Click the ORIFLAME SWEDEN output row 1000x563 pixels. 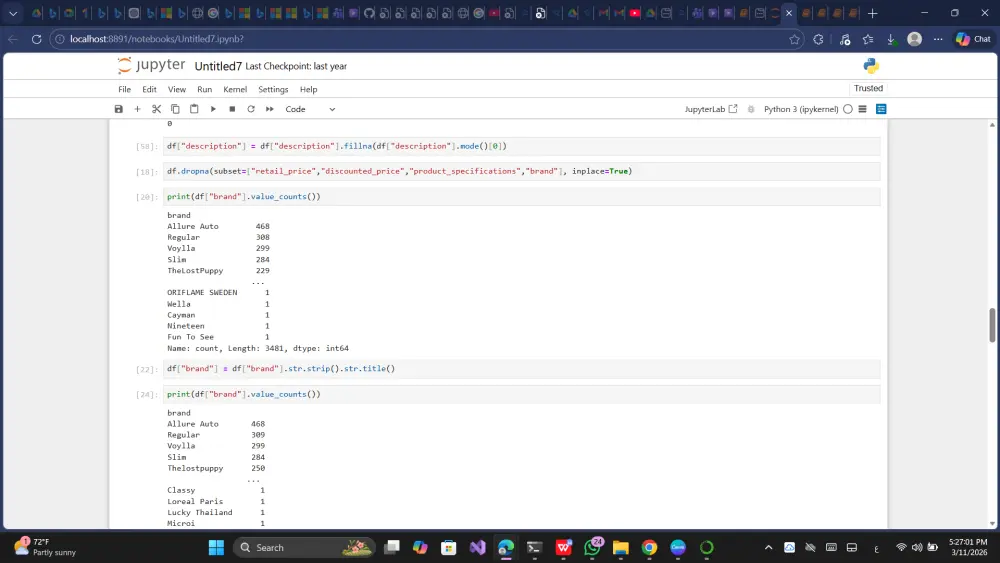(218, 293)
